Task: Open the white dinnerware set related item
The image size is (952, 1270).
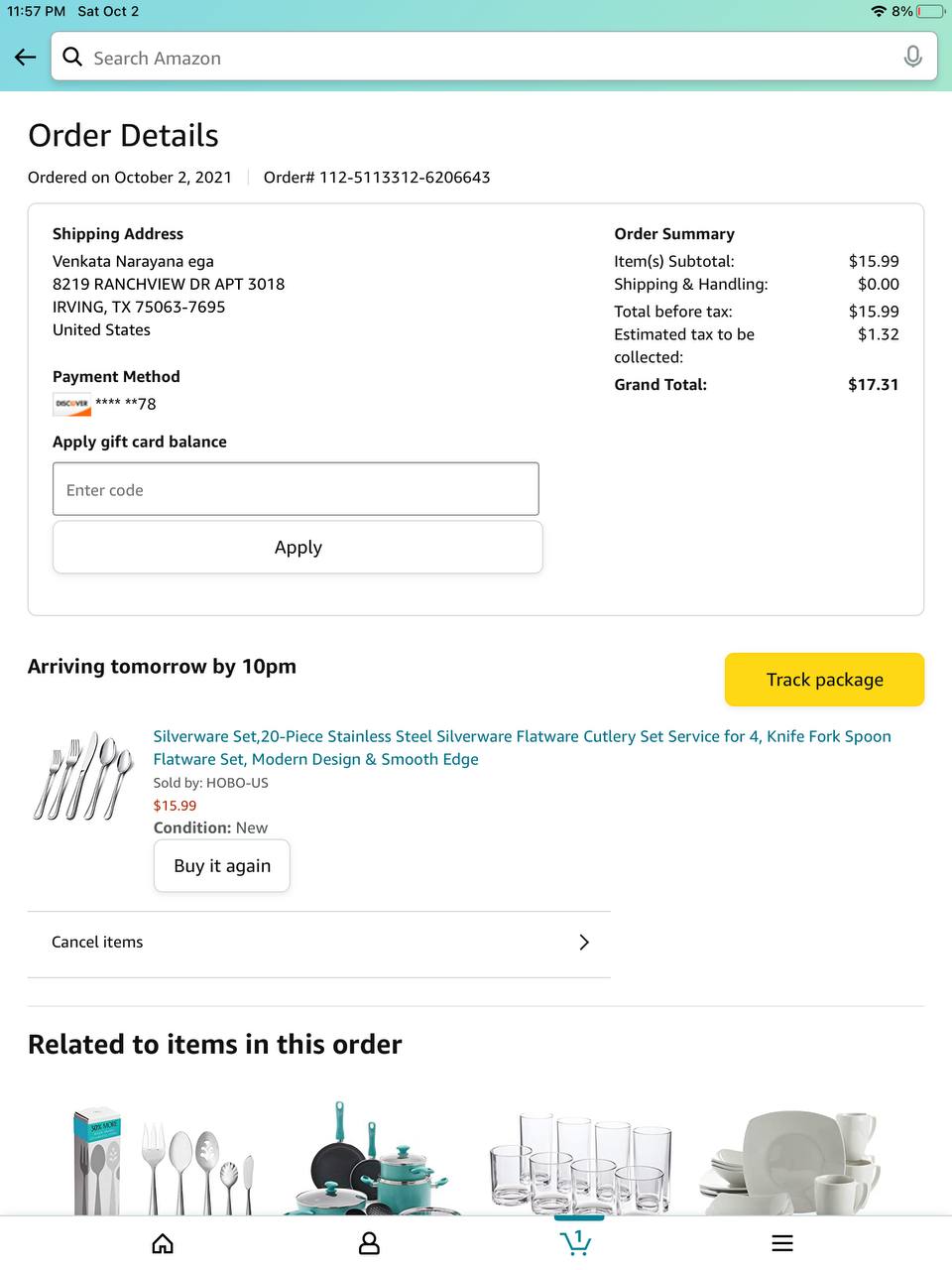Action: 792,1161
